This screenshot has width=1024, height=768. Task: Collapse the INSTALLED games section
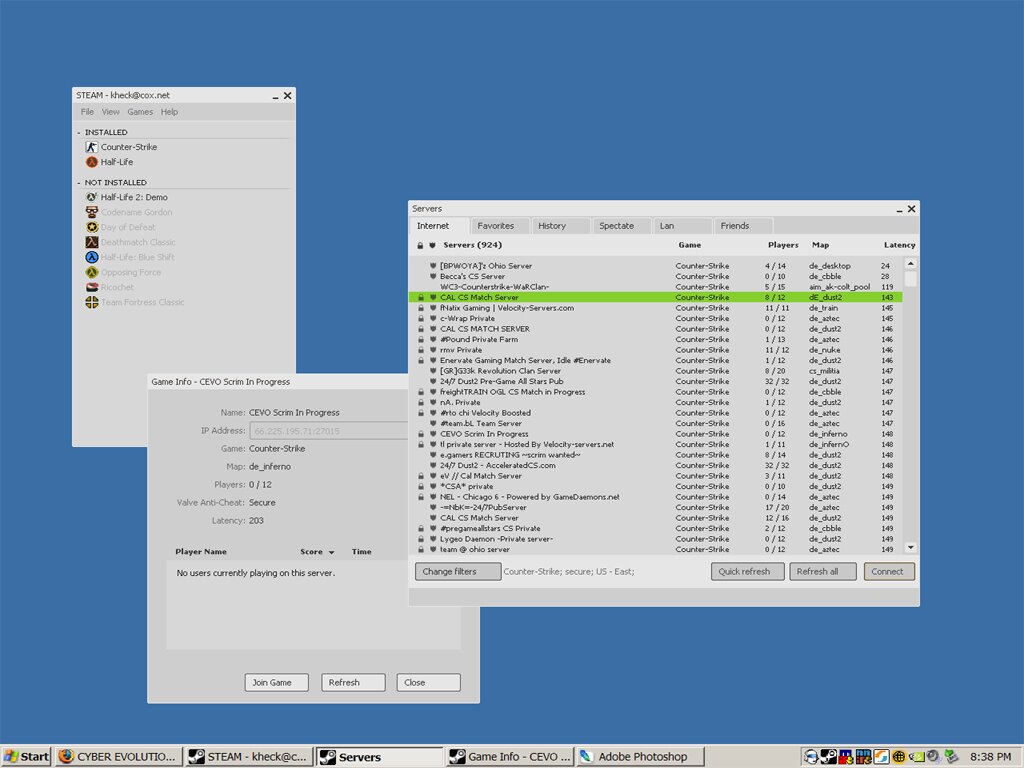(79, 133)
